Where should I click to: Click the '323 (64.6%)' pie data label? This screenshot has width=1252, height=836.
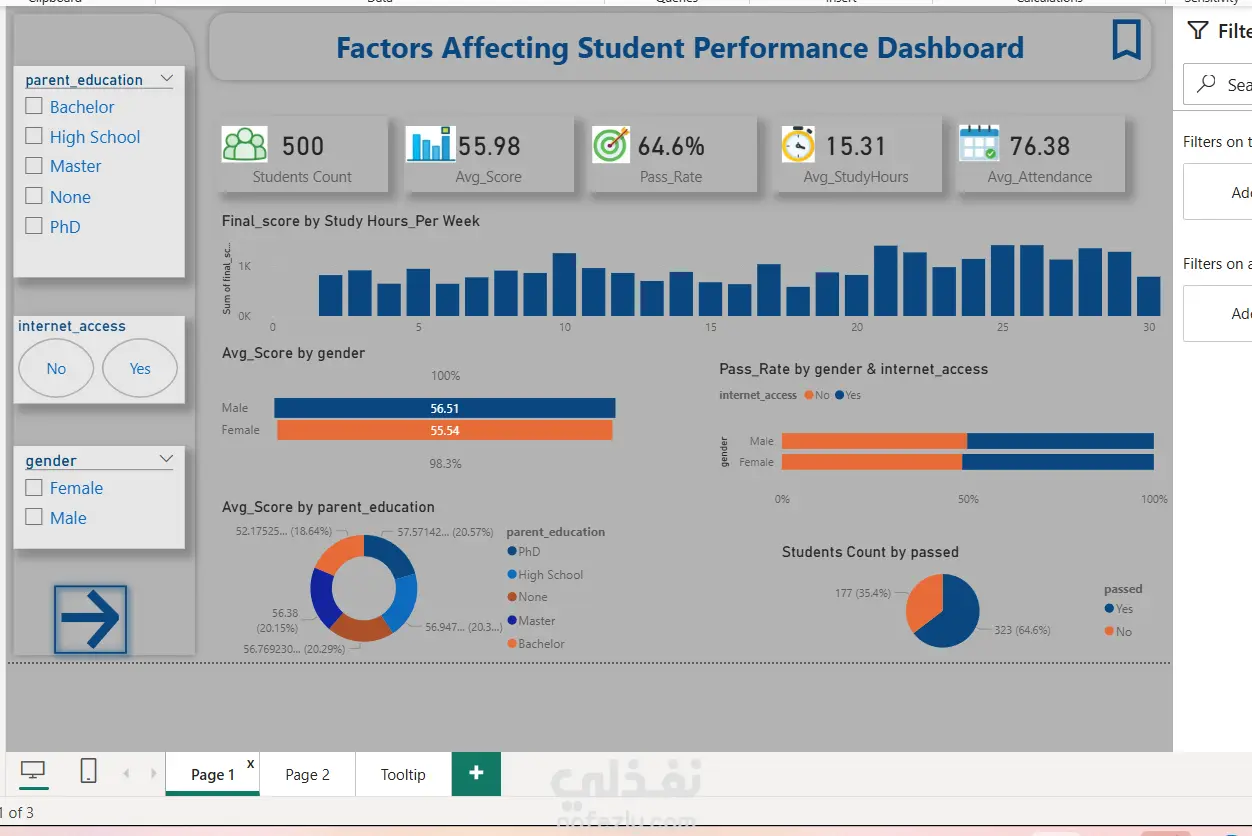(1022, 630)
